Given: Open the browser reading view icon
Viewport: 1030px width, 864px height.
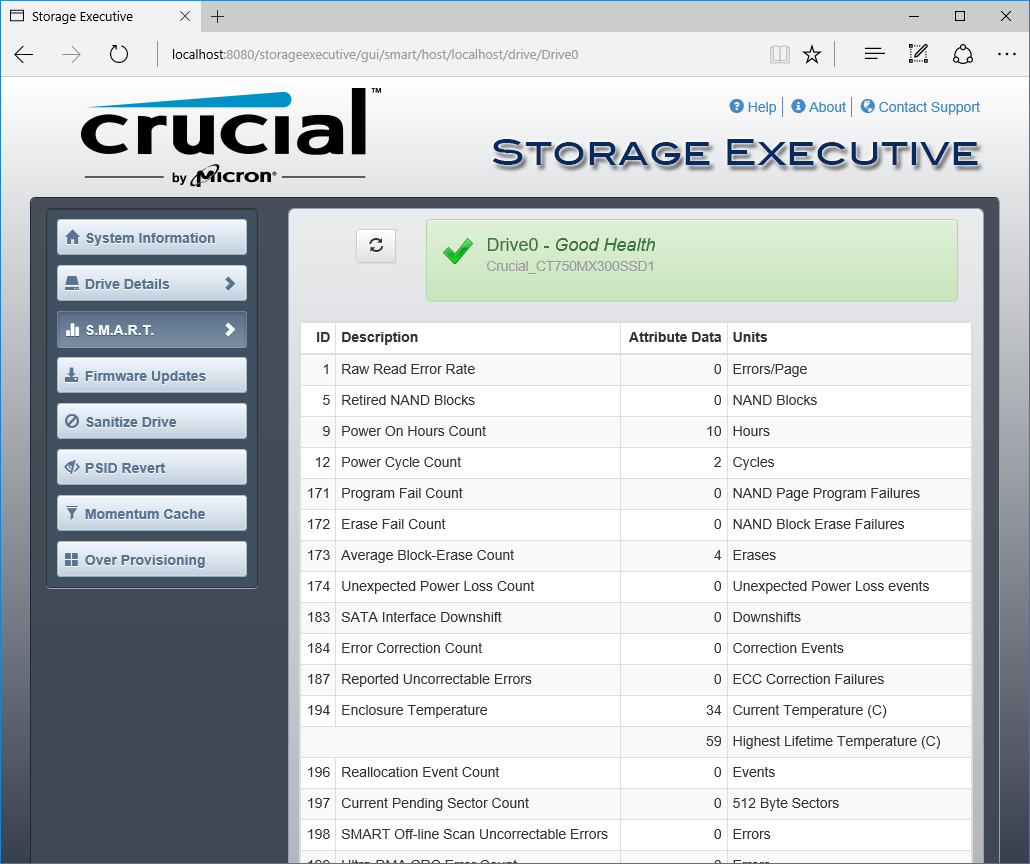Looking at the screenshot, I should (780, 55).
